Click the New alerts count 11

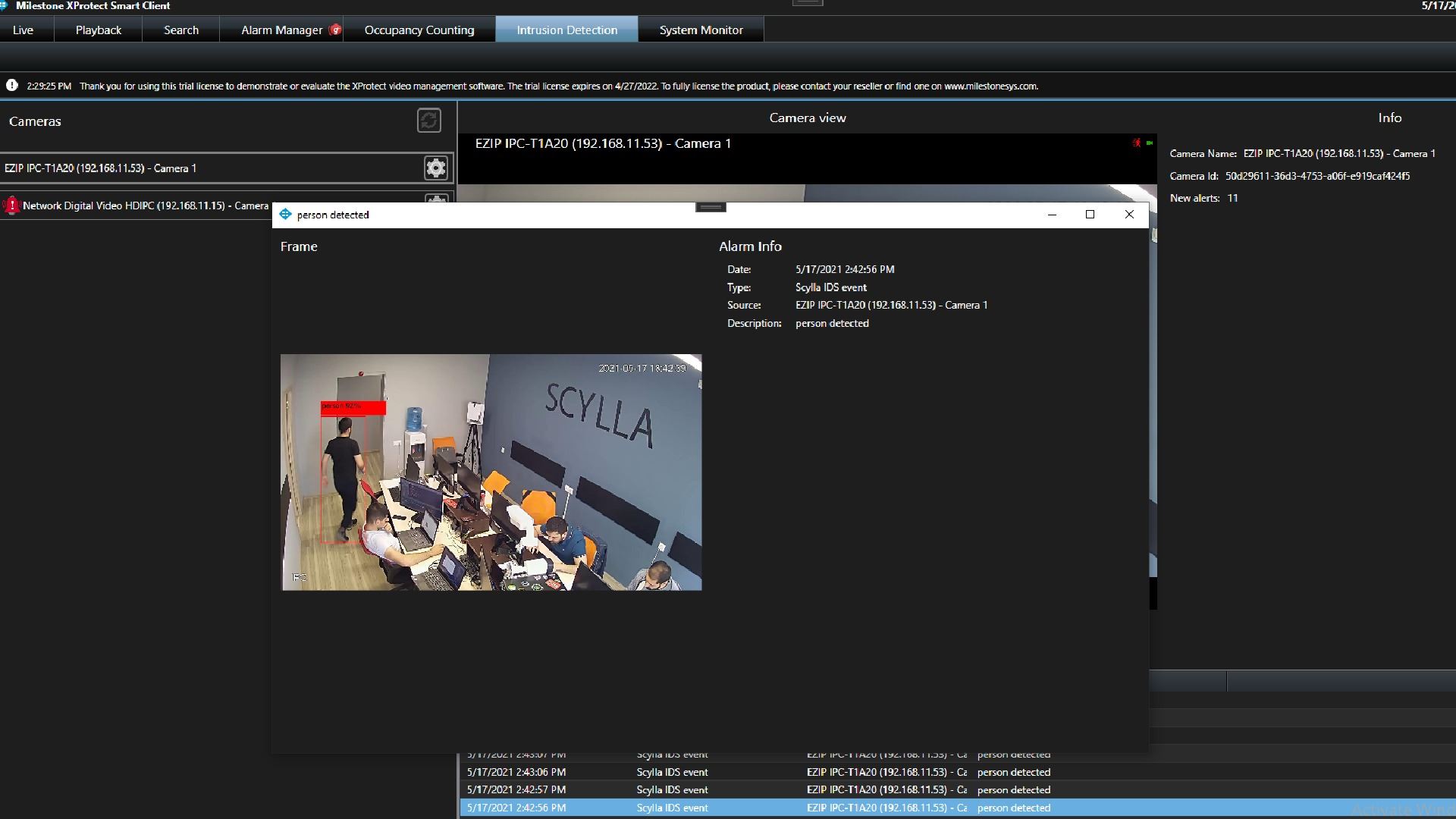(1232, 198)
